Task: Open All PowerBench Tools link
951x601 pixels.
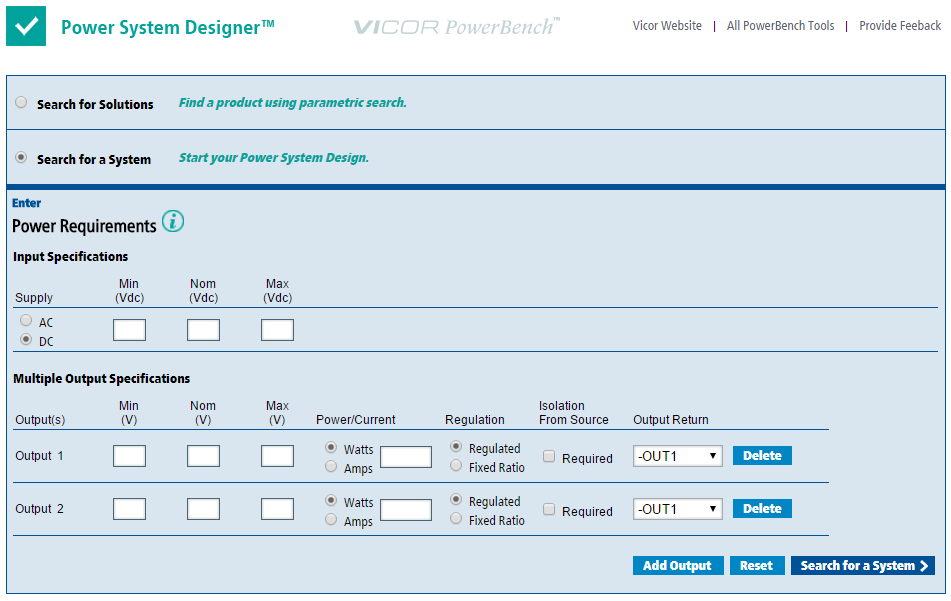Action: click(781, 26)
